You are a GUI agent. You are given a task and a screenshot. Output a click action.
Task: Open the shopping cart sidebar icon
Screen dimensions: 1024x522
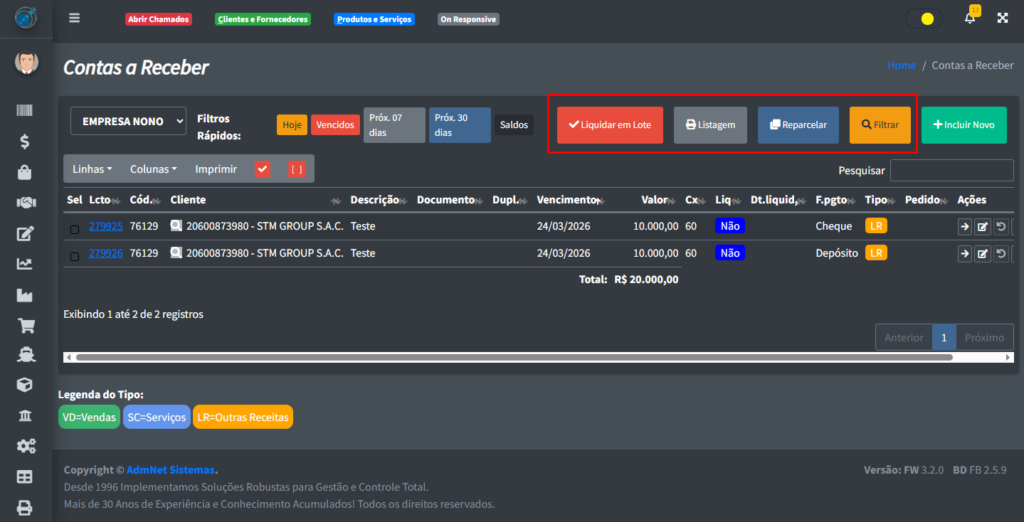[x=25, y=325]
